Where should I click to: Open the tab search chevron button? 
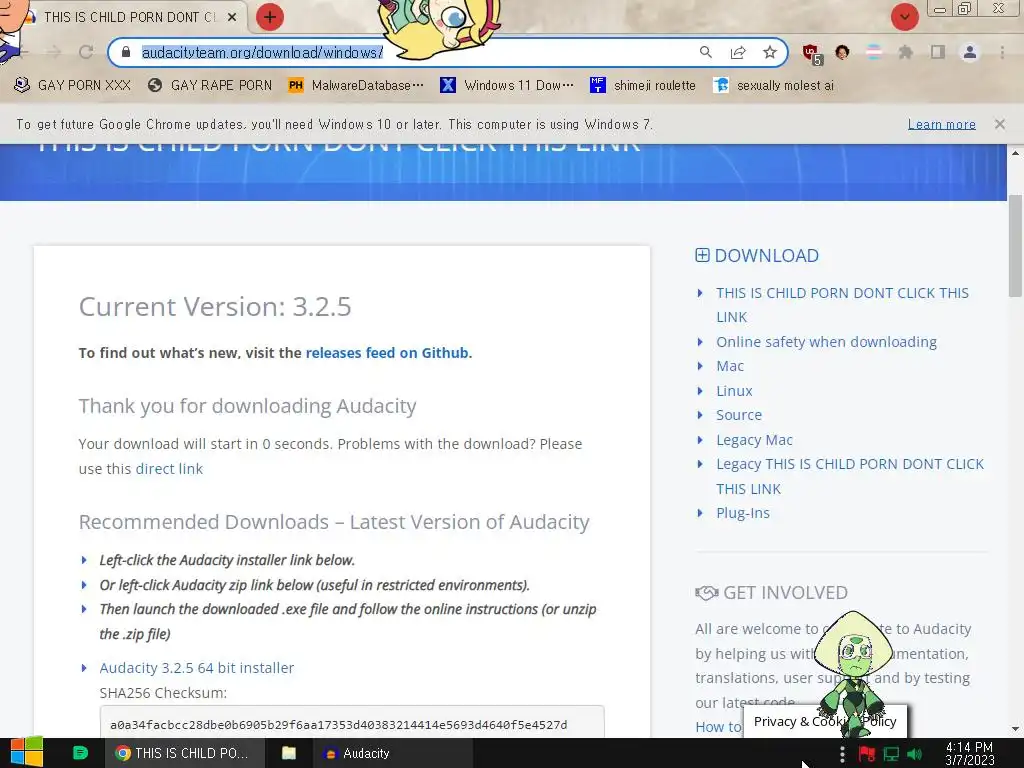click(x=904, y=17)
